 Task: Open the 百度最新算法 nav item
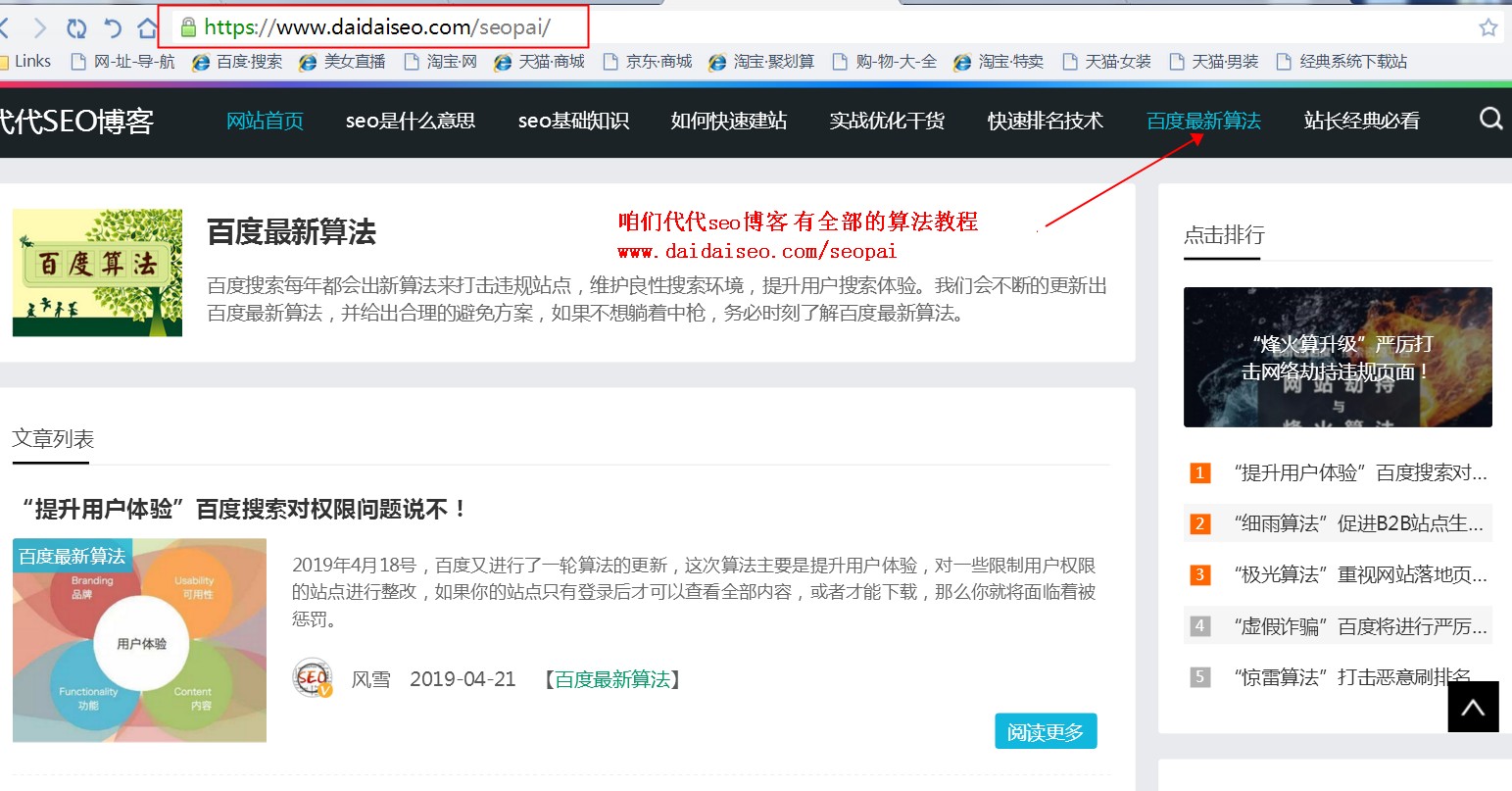(x=1203, y=121)
